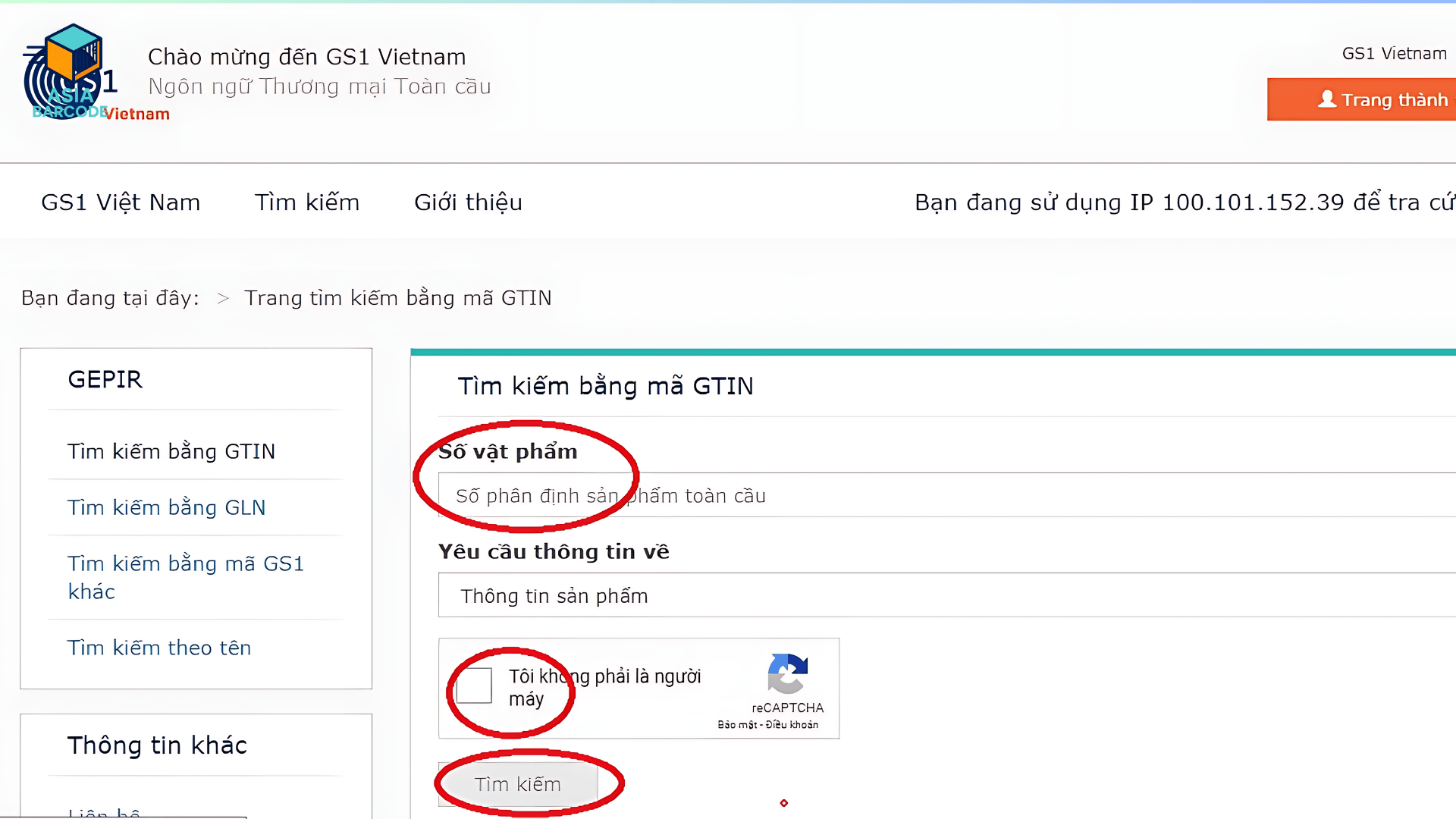Click the 'Số vật phẩm' input field
This screenshot has width=1456, height=819.
(x=834, y=495)
